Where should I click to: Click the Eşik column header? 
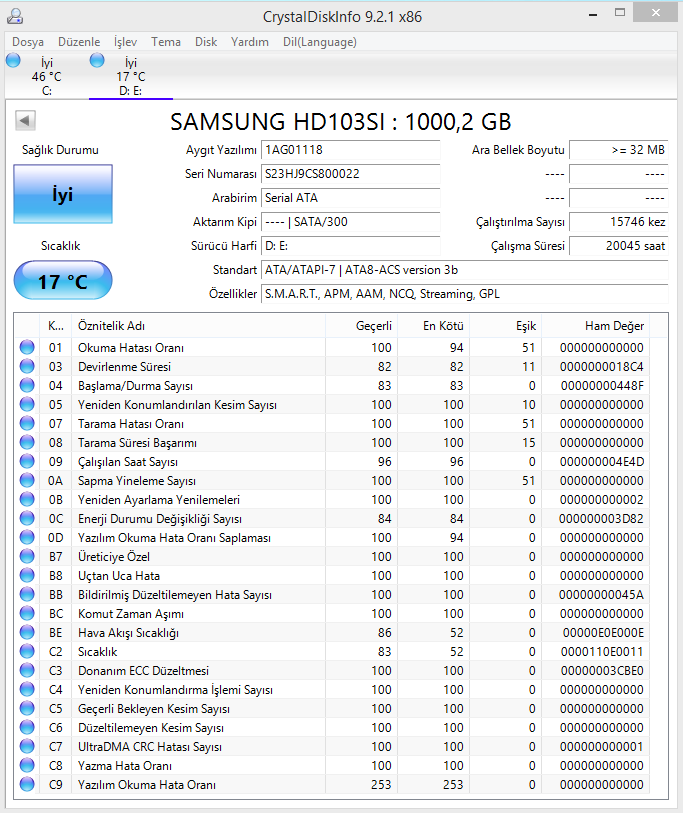click(506, 326)
